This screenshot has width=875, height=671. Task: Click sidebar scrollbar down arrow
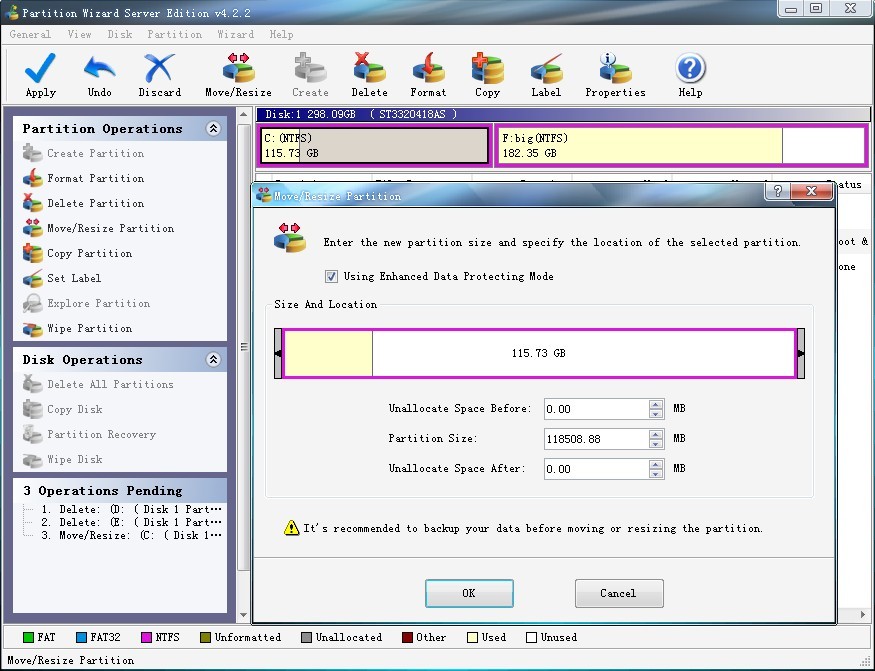point(243,615)
